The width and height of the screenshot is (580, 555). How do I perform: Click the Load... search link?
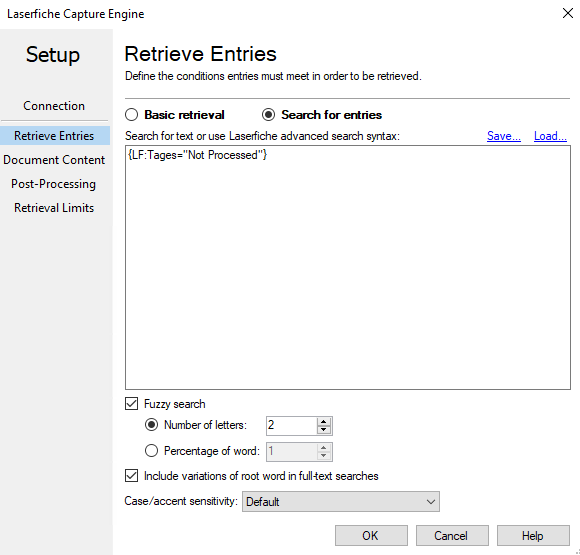[550, 136]
